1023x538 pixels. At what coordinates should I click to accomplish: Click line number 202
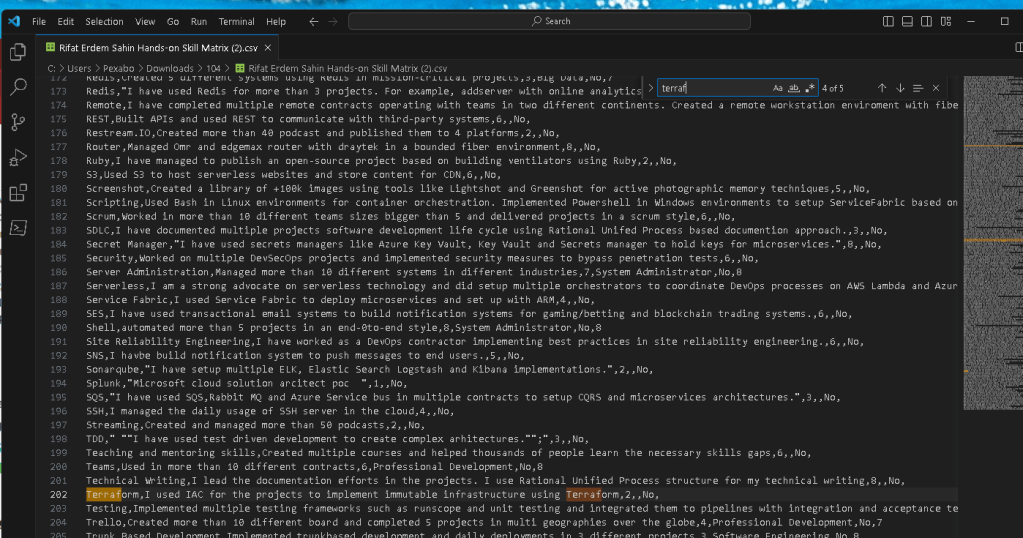59,494
